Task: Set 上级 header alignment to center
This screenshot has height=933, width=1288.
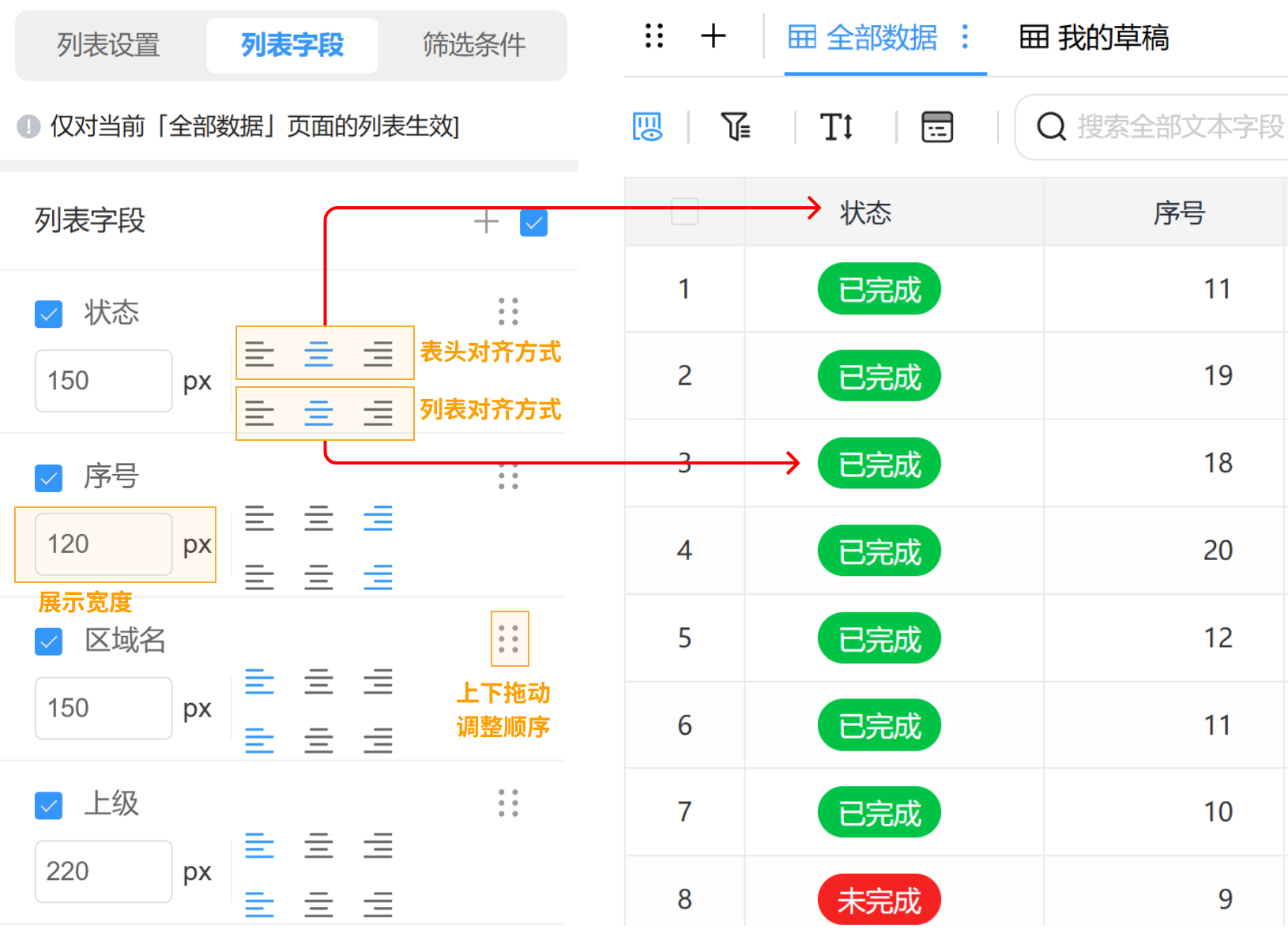Action: (x=318, y=846)
